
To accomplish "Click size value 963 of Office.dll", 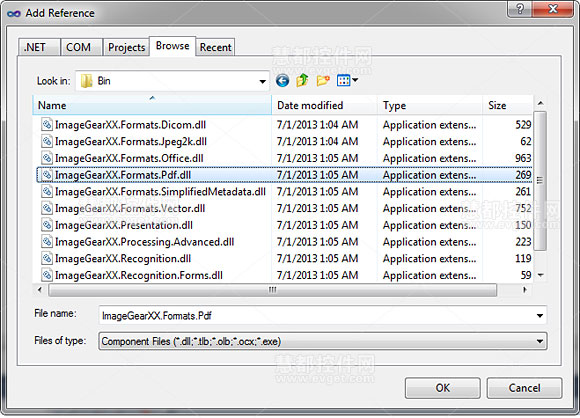I will pos(523,158).
